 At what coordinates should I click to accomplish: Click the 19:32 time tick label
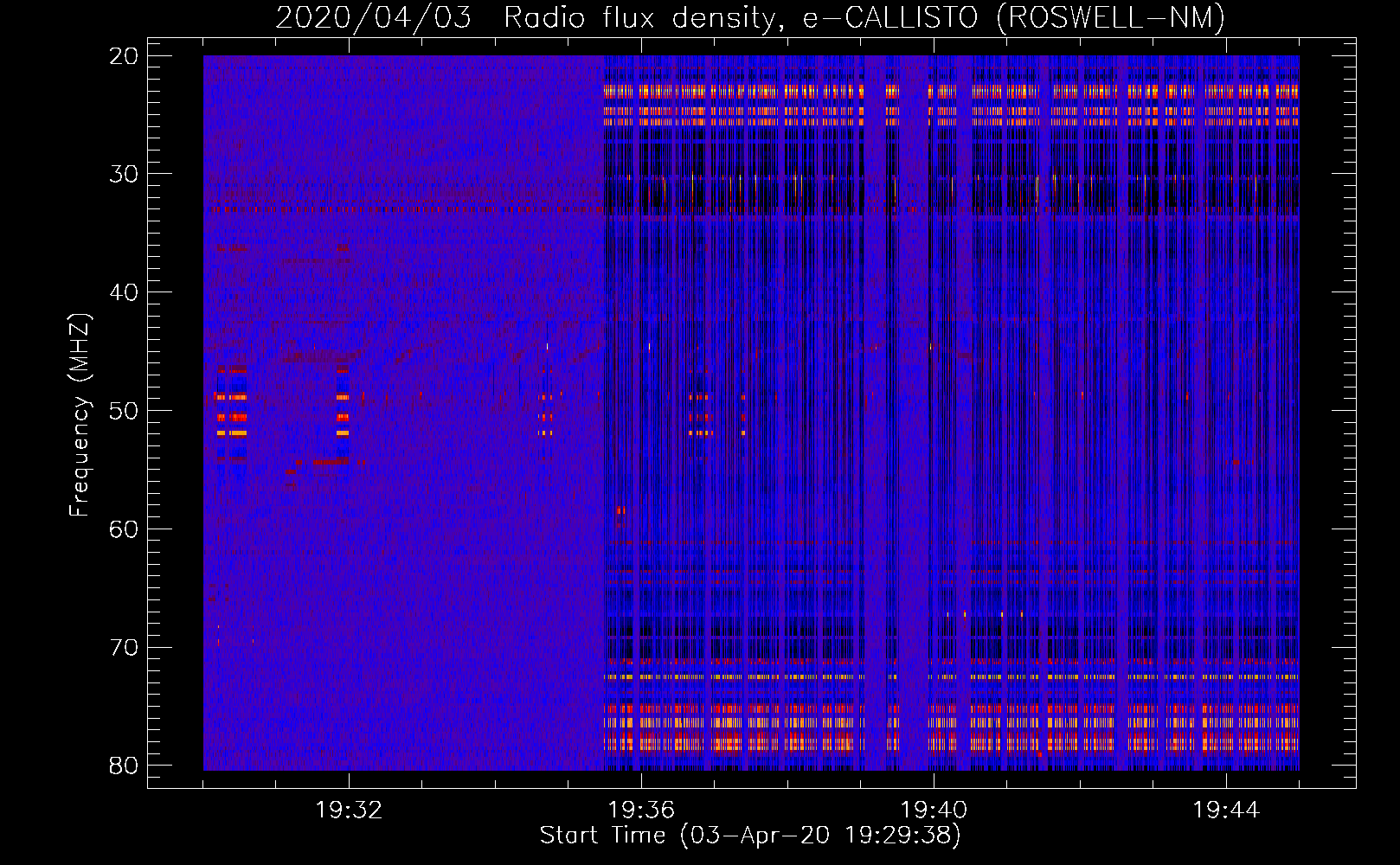coord(349,811)
